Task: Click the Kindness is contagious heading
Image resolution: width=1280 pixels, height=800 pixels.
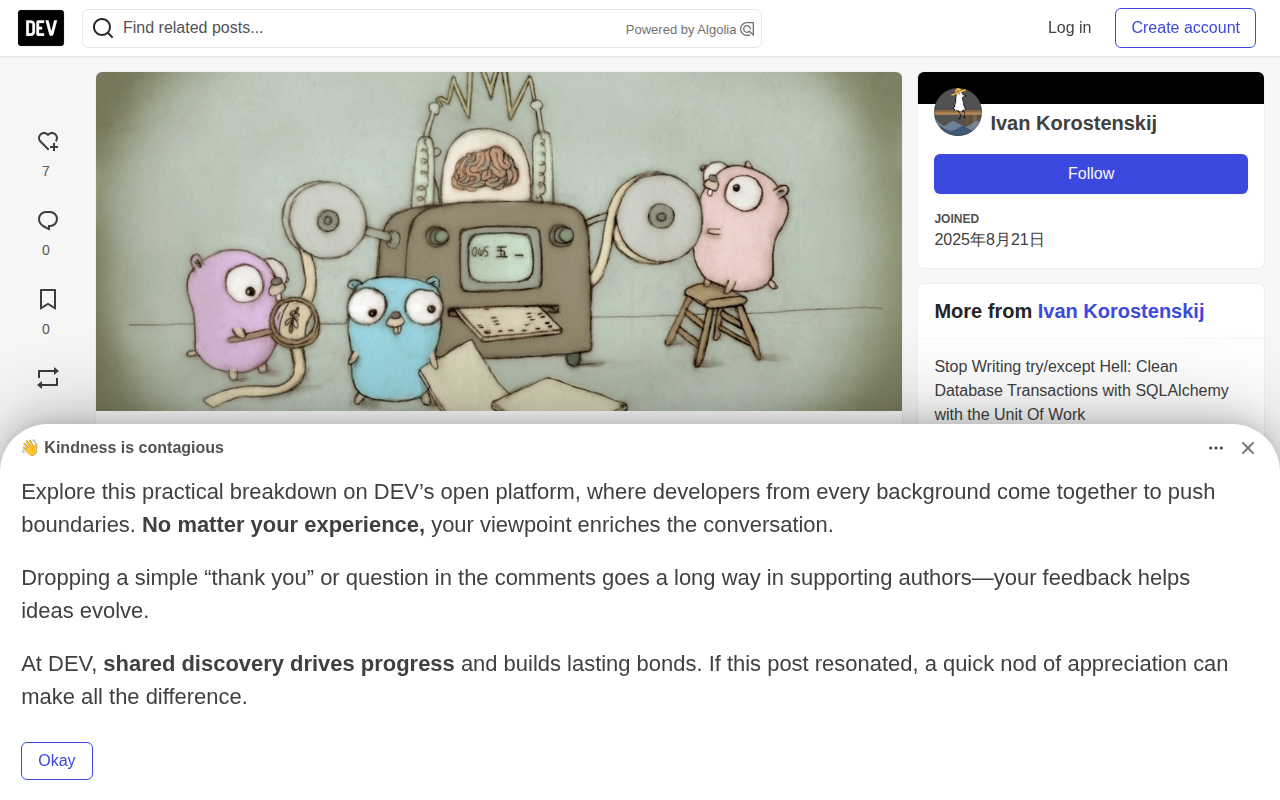Action: [x=122, y=448]
